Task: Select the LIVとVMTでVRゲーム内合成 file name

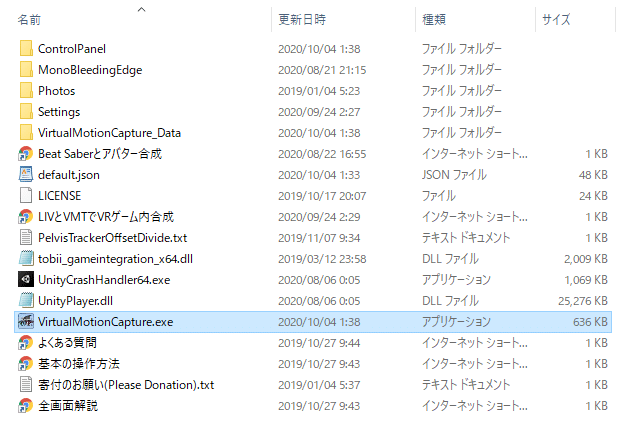Action: (x=106, y=217)
